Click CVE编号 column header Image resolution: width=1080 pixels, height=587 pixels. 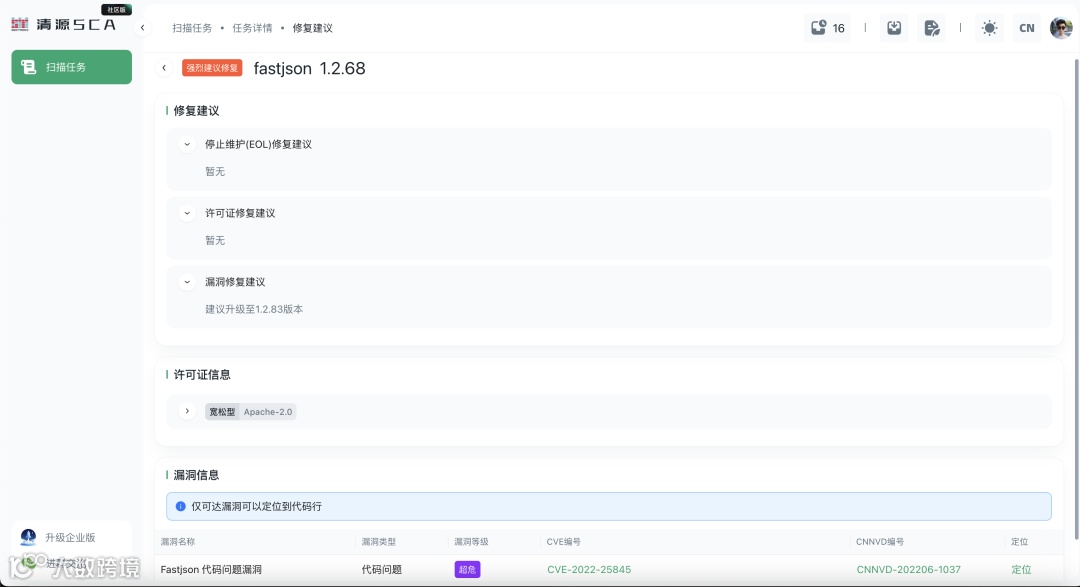pos(563,542)
